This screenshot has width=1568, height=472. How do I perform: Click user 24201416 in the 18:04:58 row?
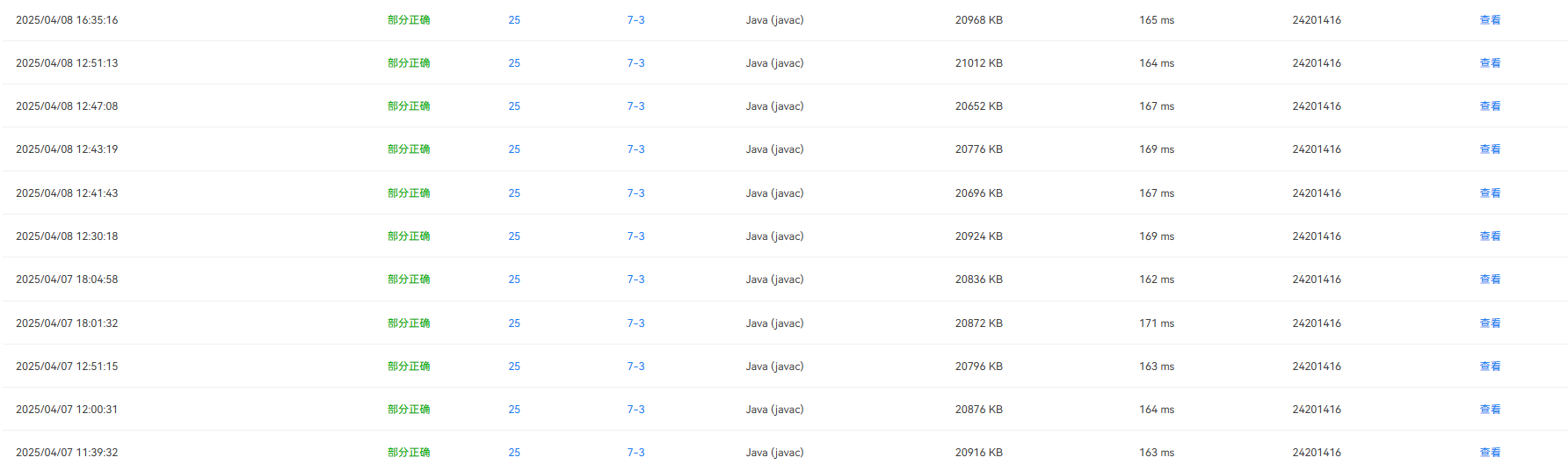pos(1317,280)
